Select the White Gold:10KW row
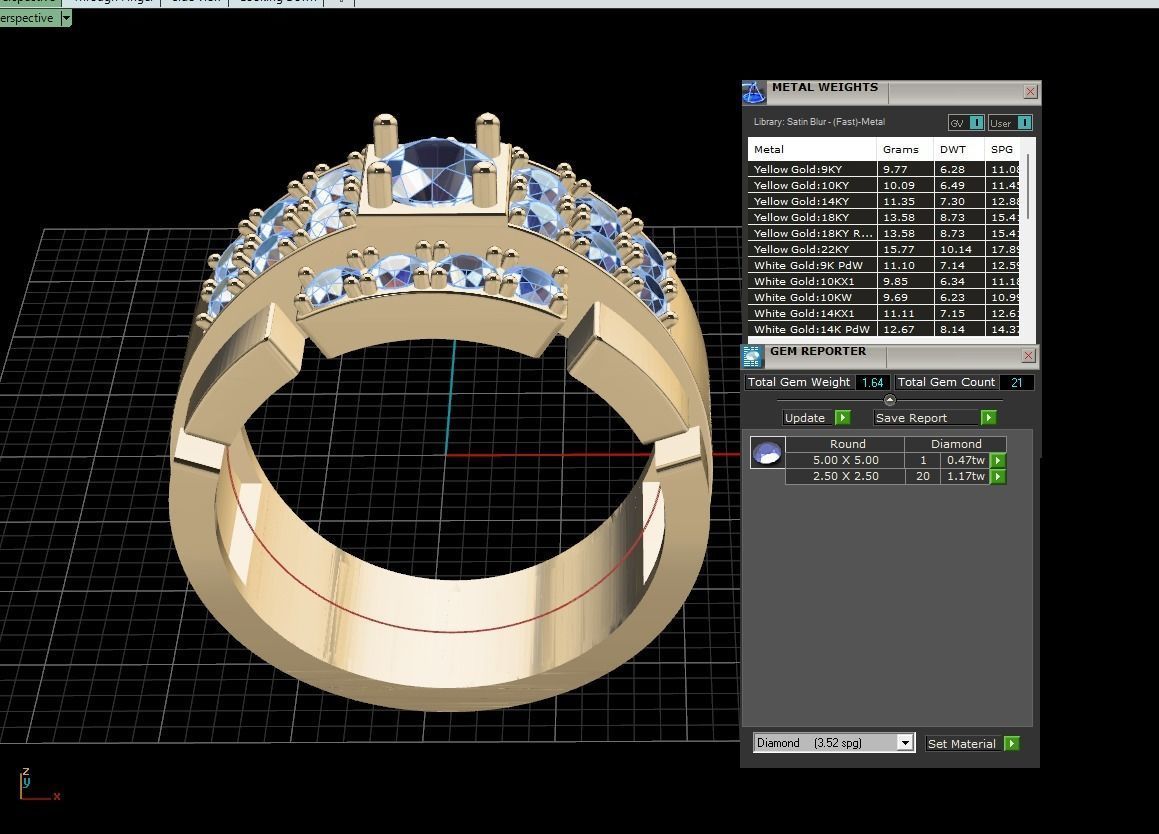Viewport: 1159px width, 834px height. [883, 297]
